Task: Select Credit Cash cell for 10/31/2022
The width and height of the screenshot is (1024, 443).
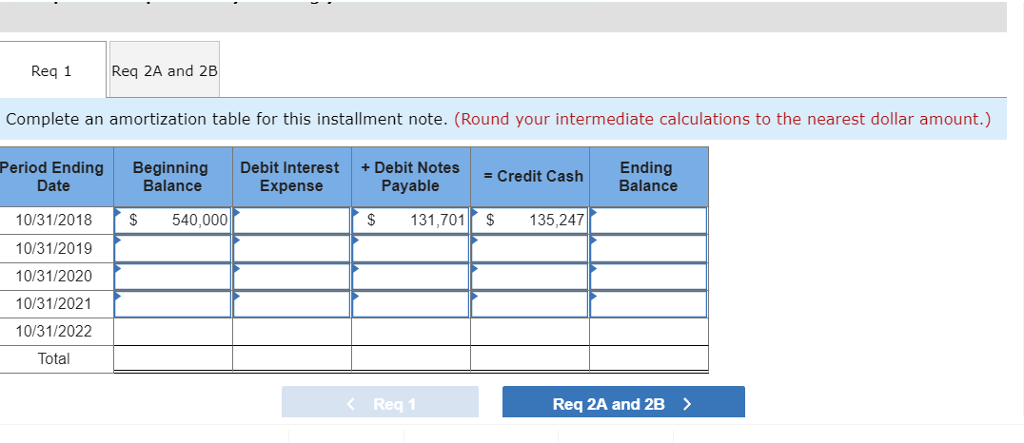Action: point(530,331)
